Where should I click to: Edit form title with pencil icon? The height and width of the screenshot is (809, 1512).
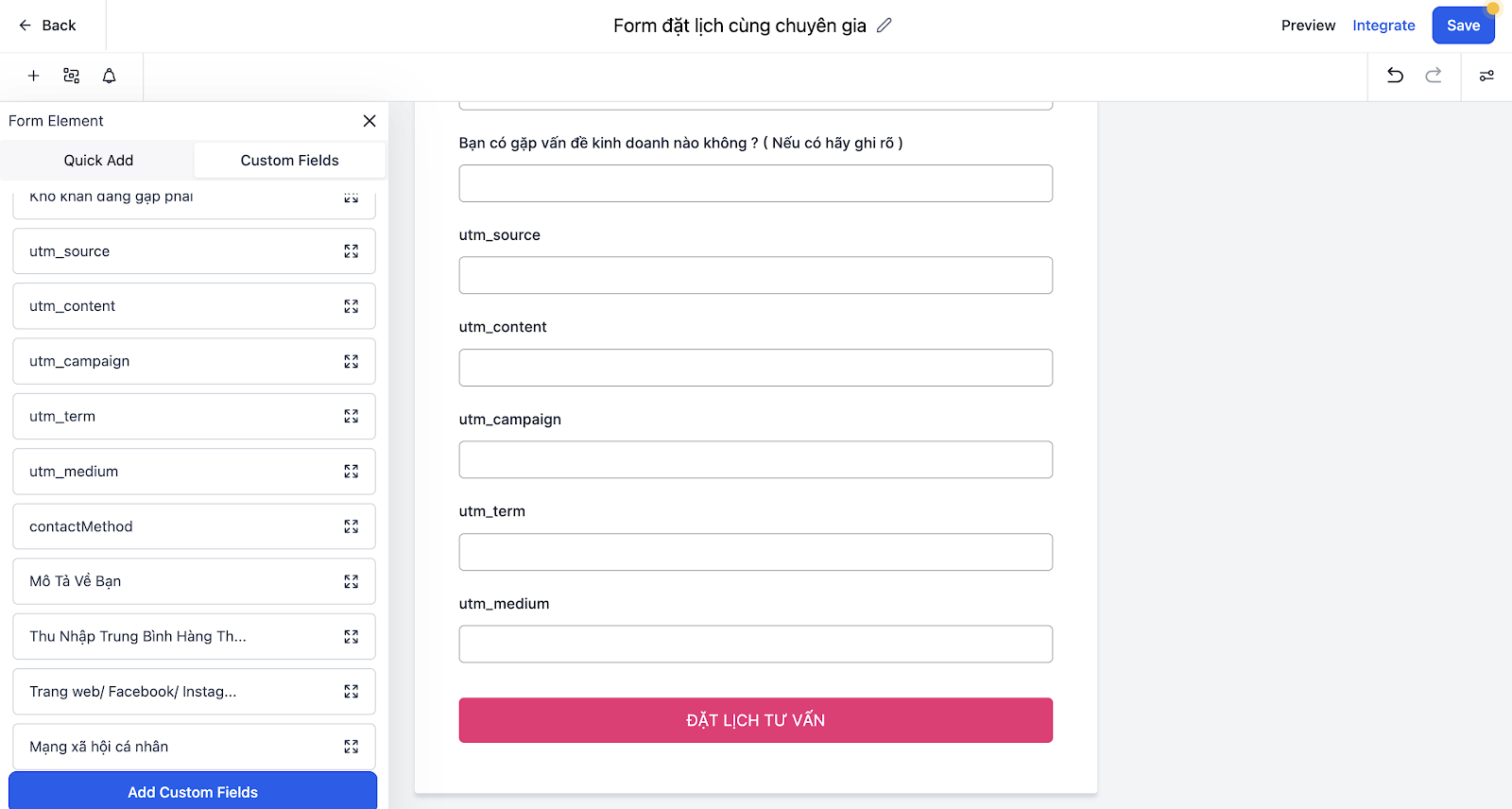tap(885, 26)
